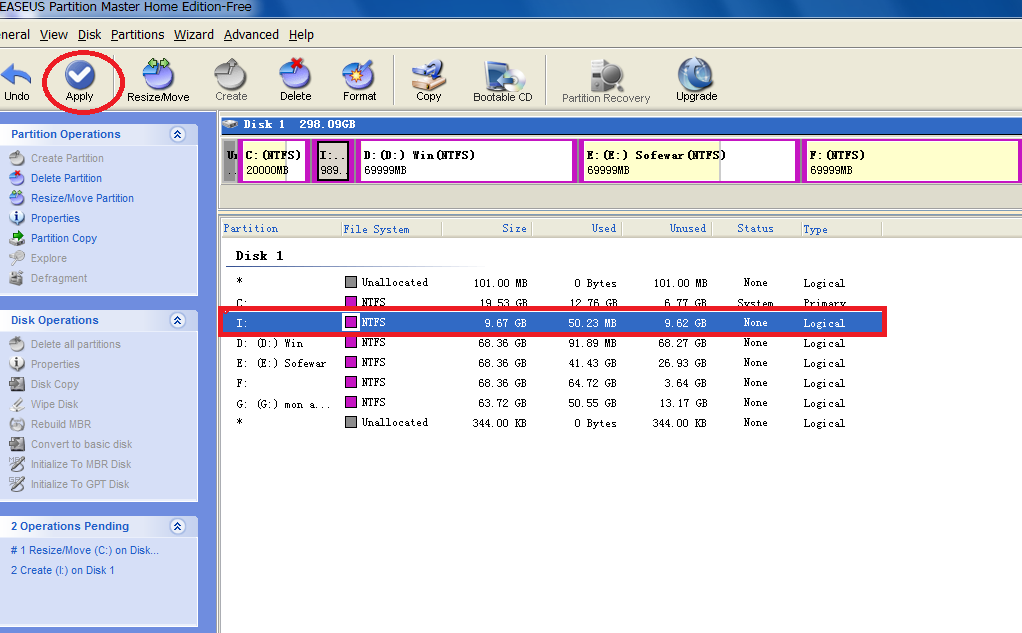
Task: Click magenta color swatch in I: row
Action: coord(351,322)
